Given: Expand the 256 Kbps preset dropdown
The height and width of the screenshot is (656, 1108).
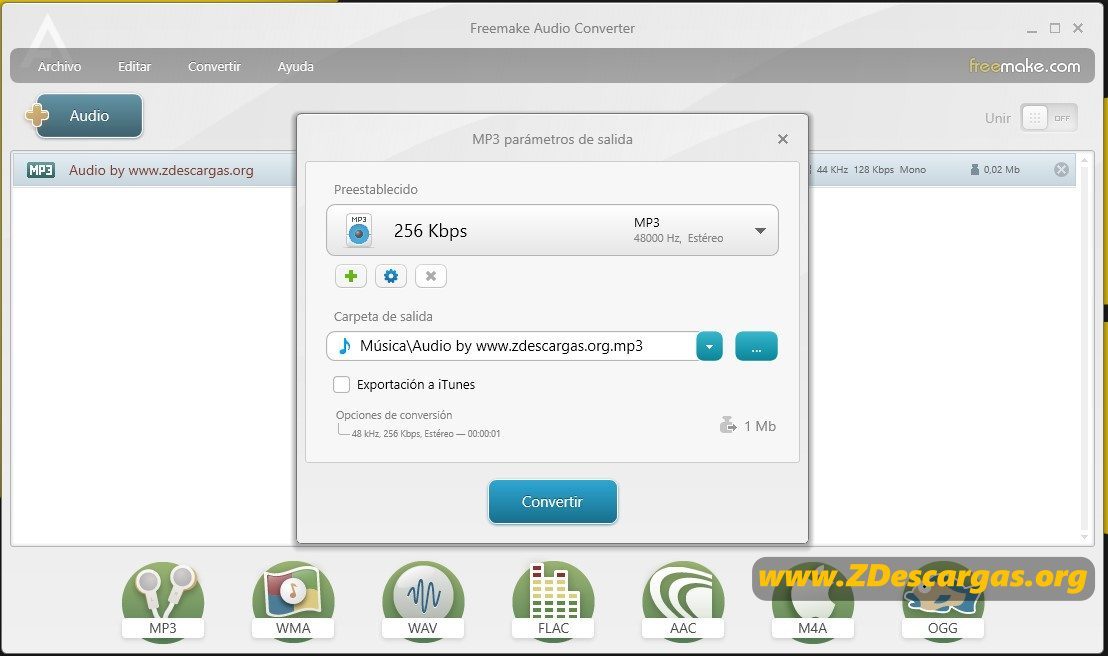Looking at the screenshot, I should tap(760, 231).
